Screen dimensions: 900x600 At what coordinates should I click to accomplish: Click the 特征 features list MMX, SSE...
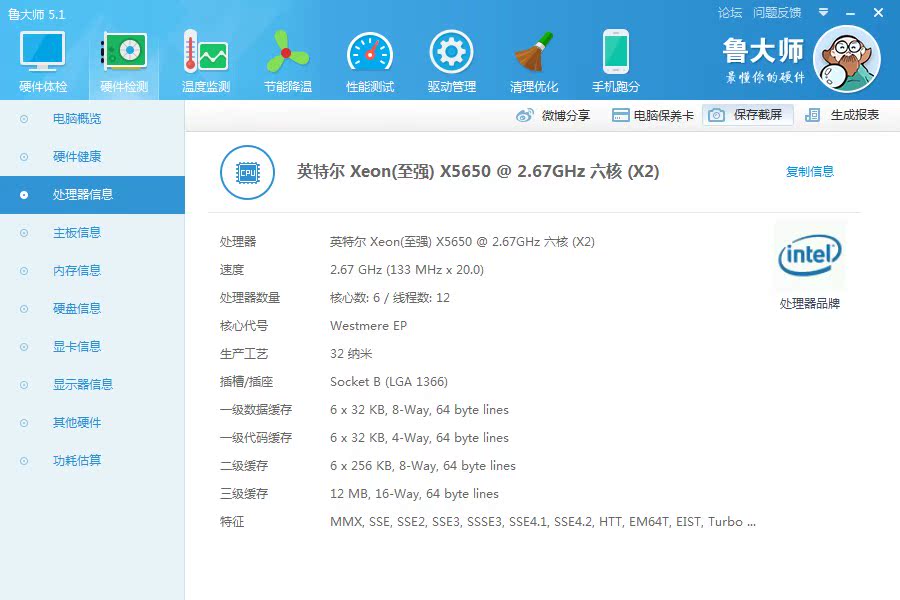tap(542, 521)
